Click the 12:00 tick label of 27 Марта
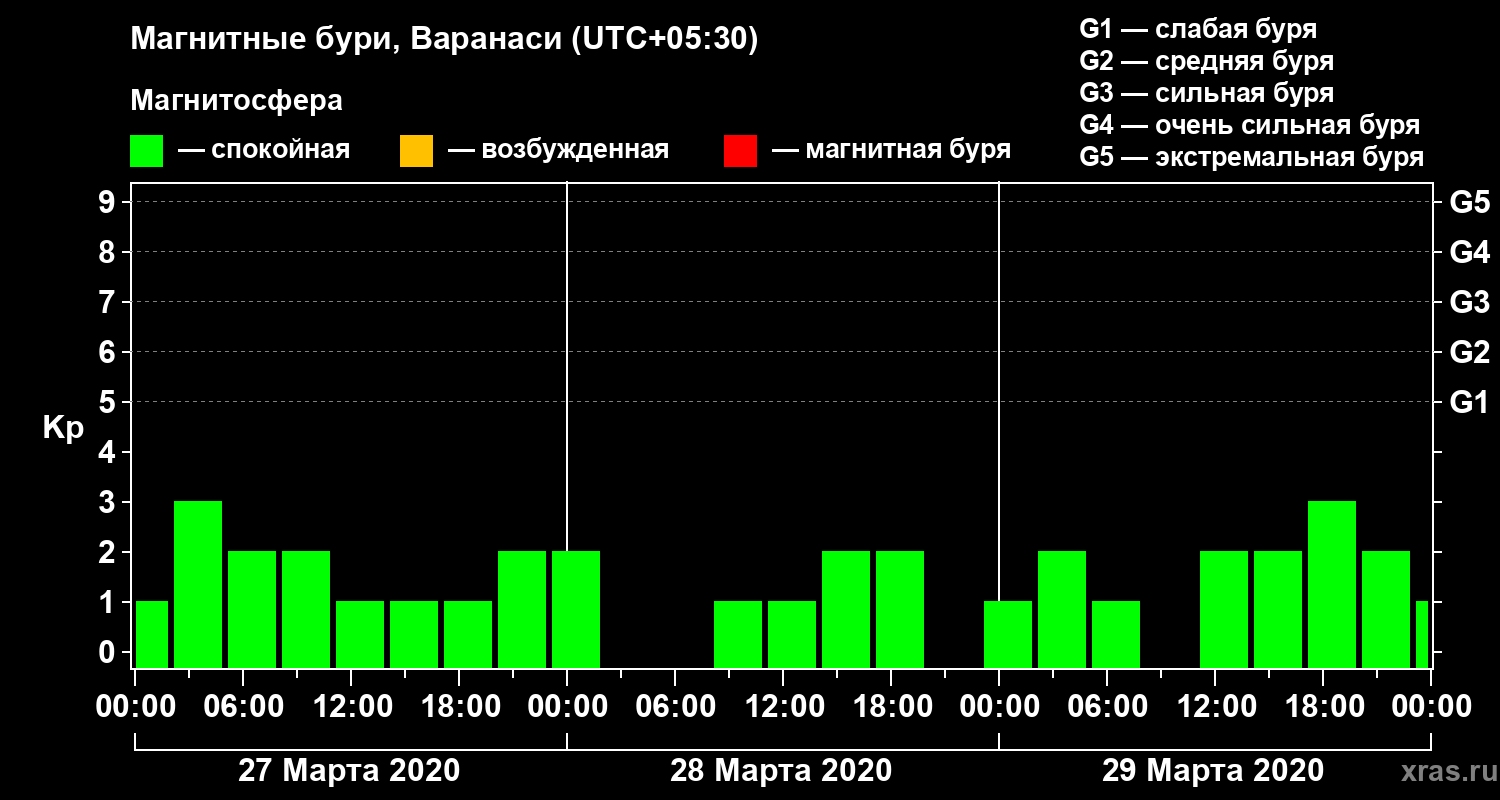The width and height of the screenshot is (1500, 800). (x=351, y=707)
